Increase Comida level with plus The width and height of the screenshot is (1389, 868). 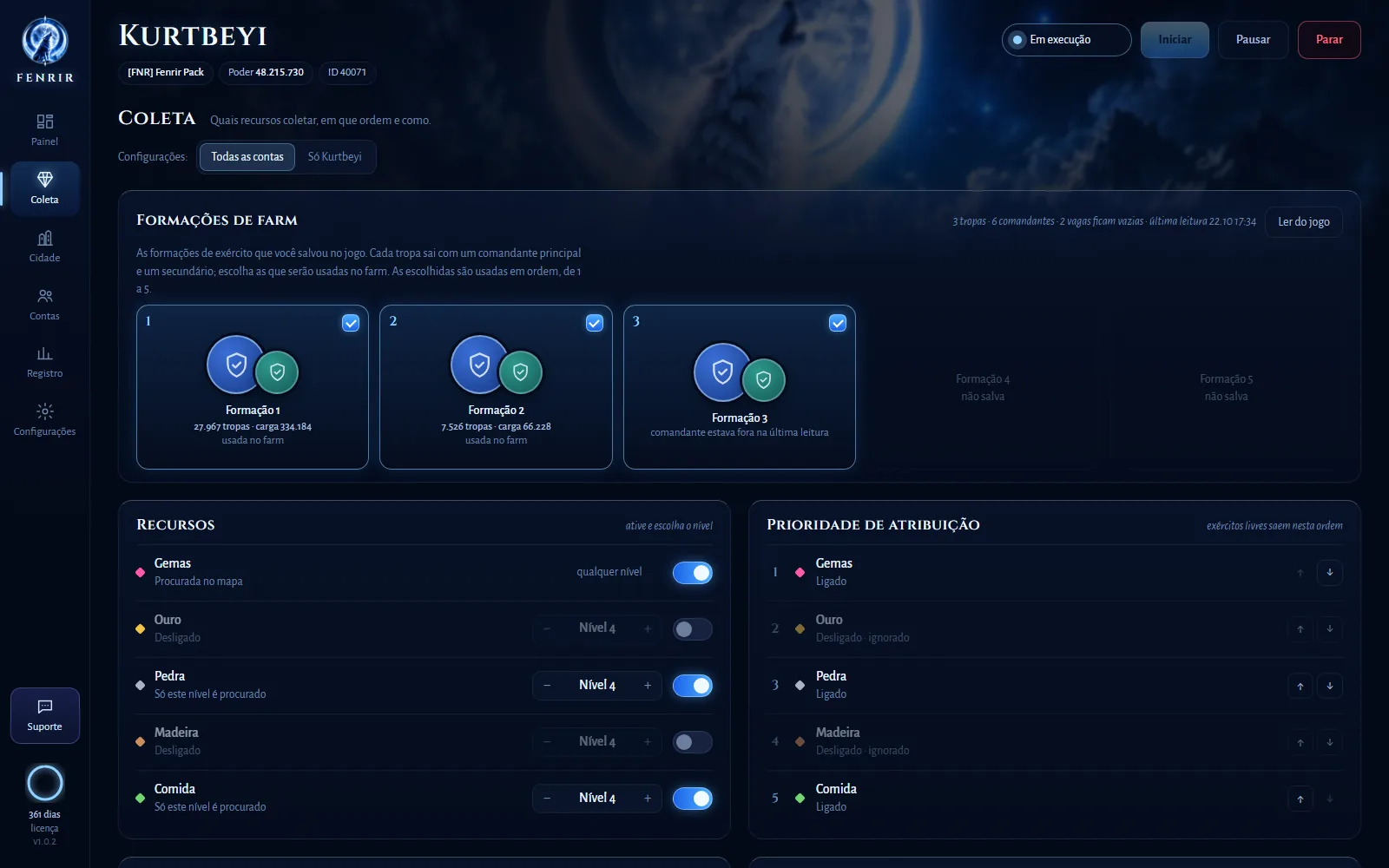tap(648, 799)
